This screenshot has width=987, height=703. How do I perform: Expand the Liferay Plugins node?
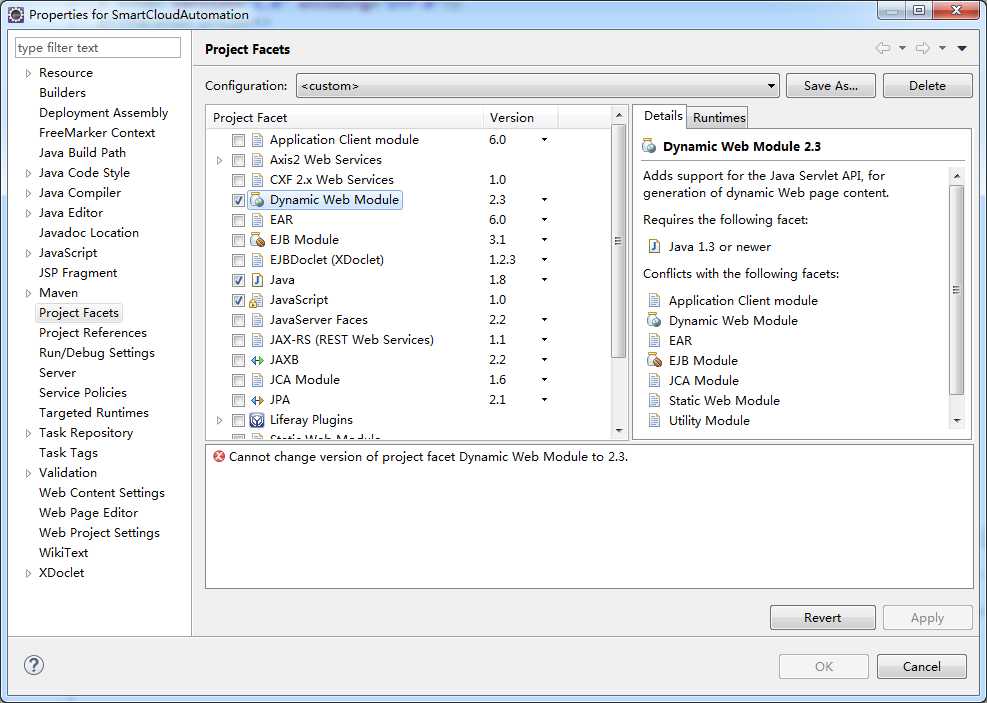pyautogui.click(x=219, y=420)
